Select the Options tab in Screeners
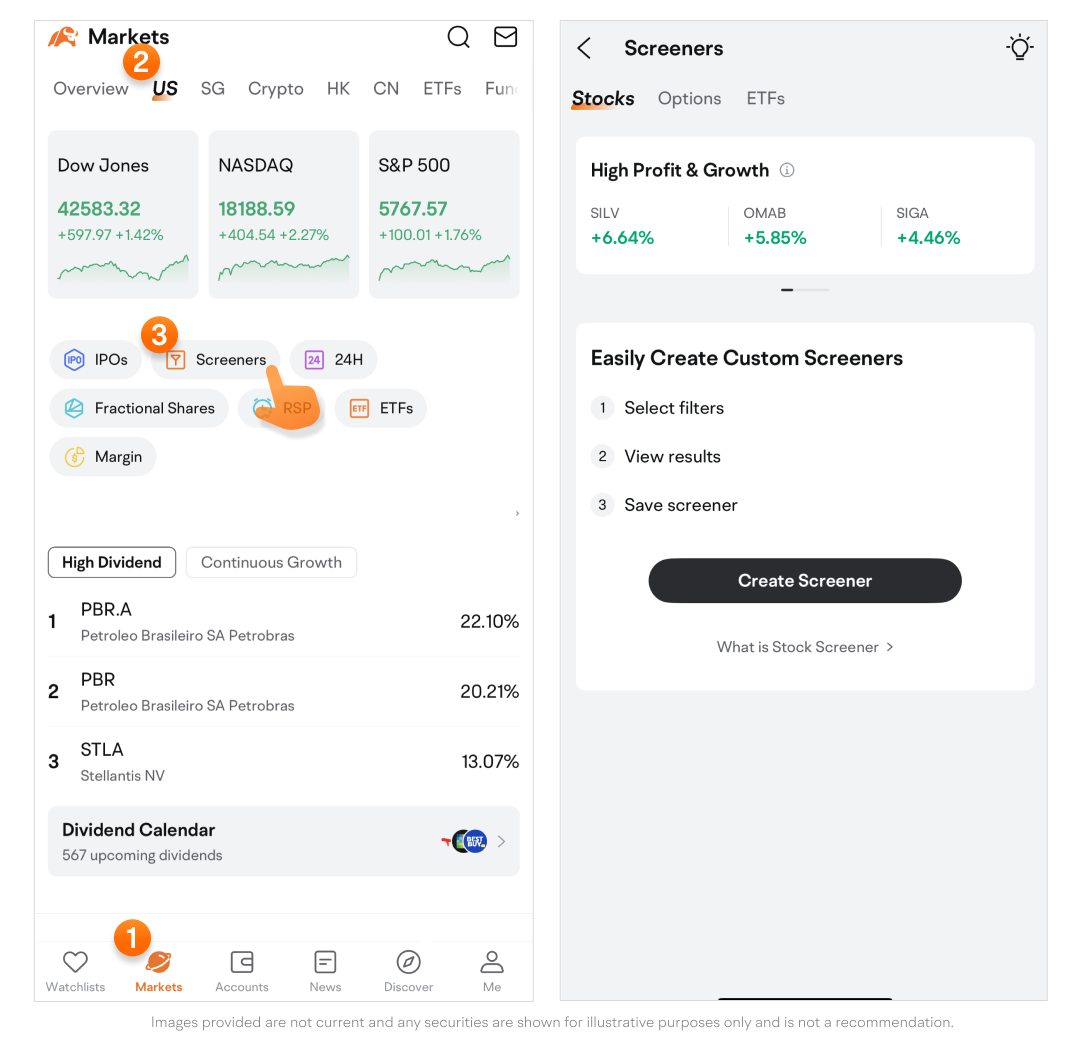 (689, 98)
